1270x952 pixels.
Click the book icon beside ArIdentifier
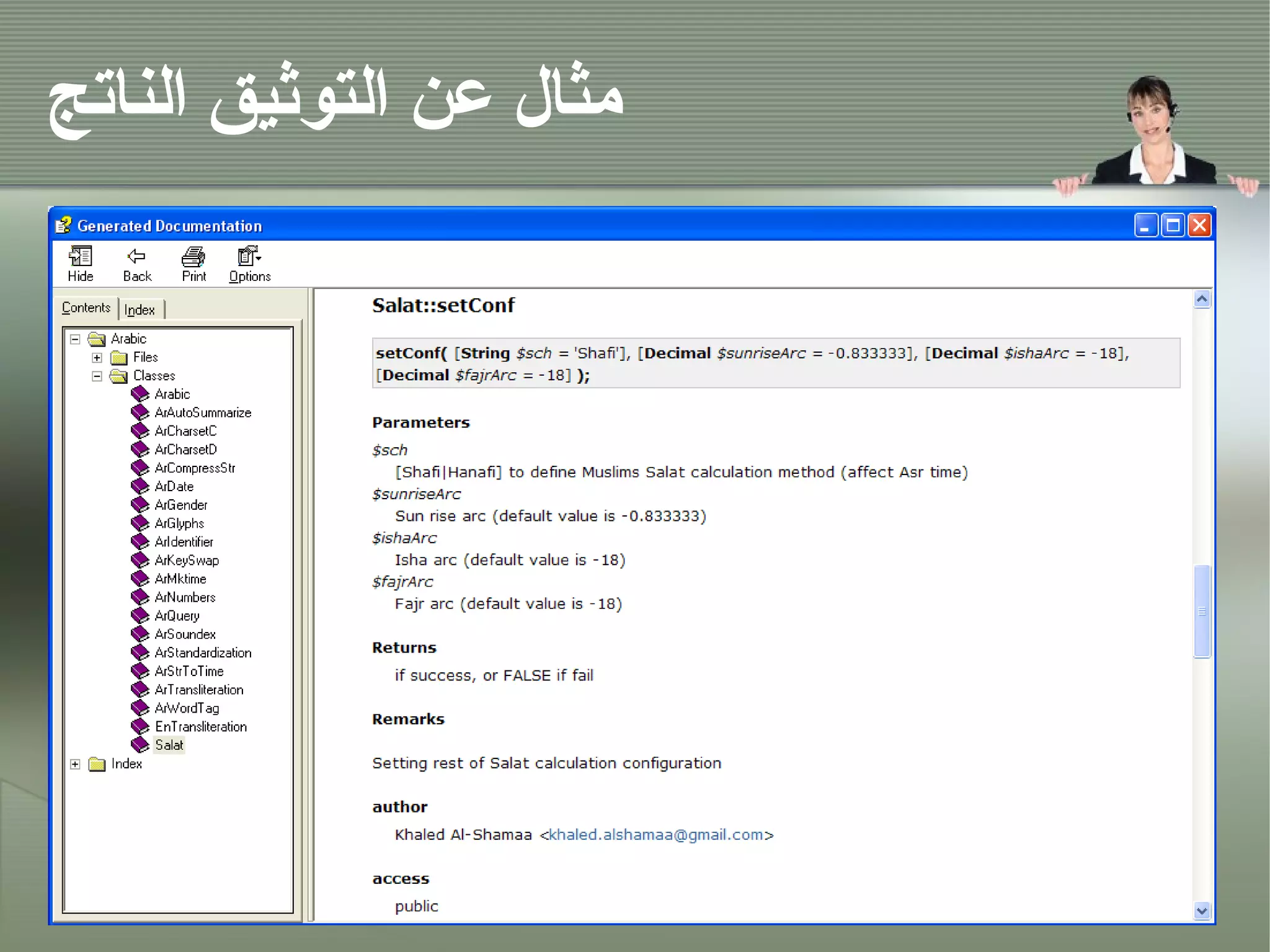point(140,541)
